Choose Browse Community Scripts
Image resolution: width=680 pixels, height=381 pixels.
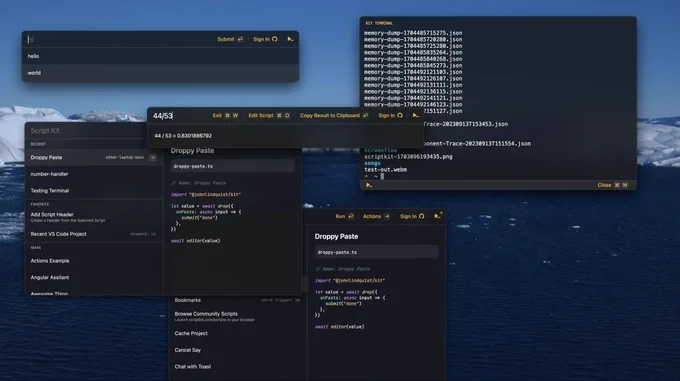(x=238, y=316)
